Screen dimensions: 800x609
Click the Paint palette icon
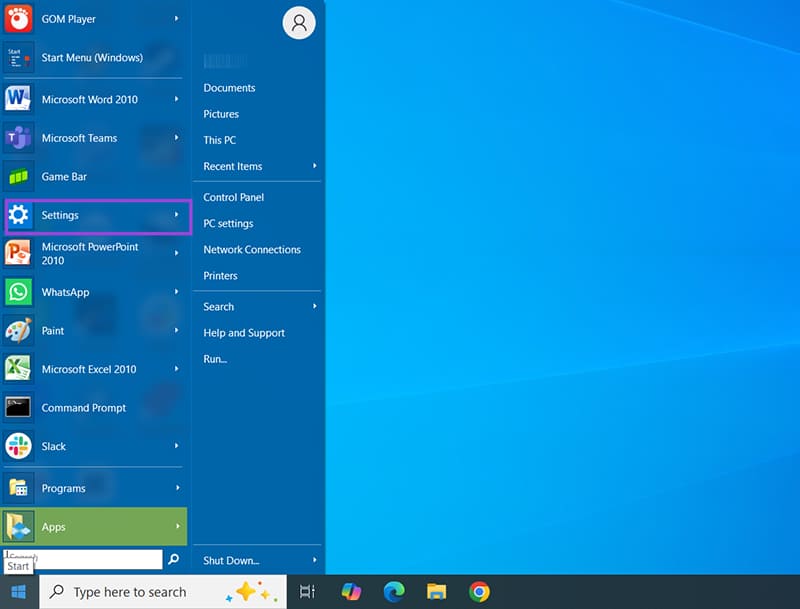[x=18, y=331]
